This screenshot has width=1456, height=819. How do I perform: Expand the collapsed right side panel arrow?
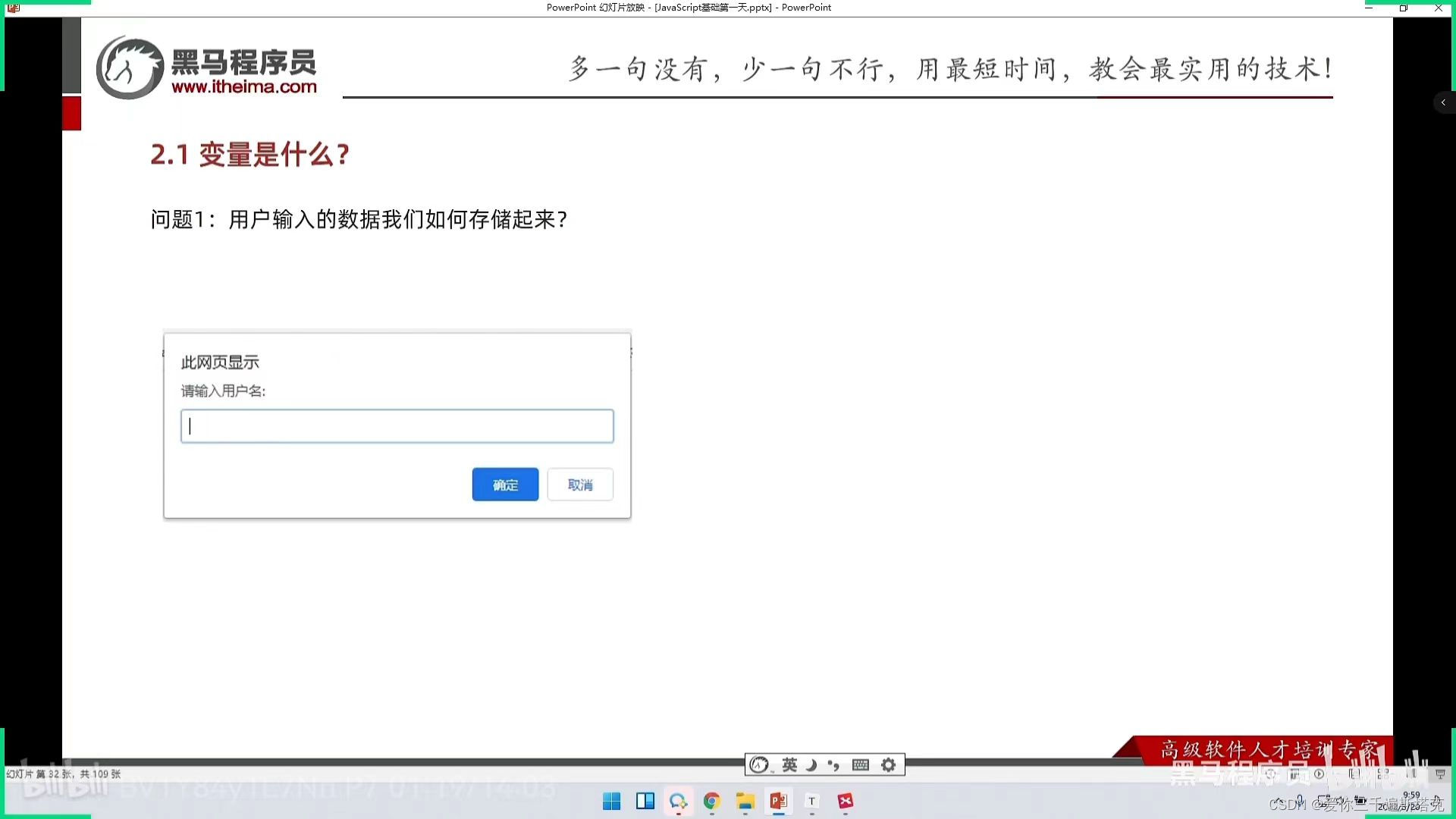[1443, 102]
